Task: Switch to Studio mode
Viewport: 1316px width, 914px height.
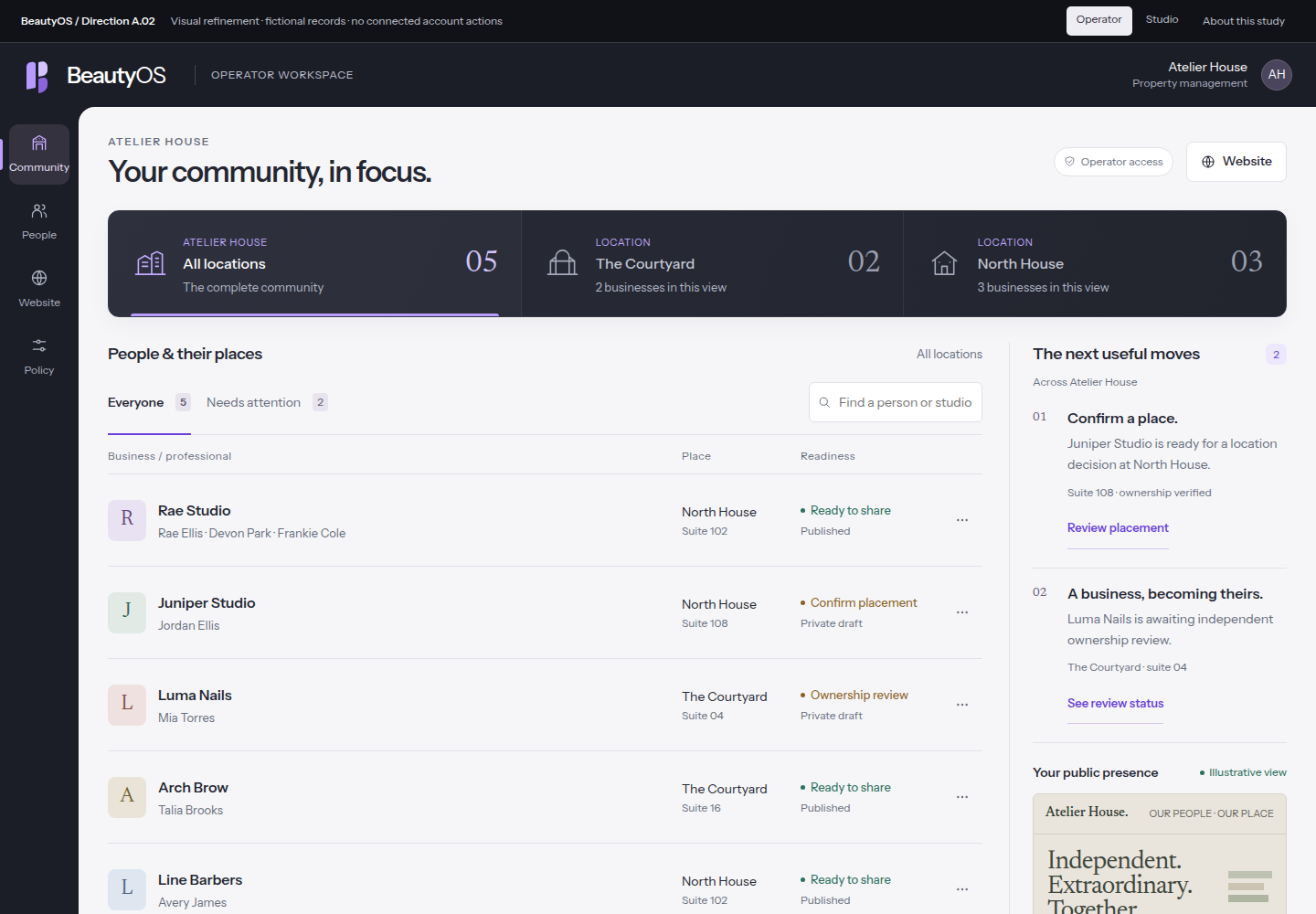Action: coord(1162,20)
